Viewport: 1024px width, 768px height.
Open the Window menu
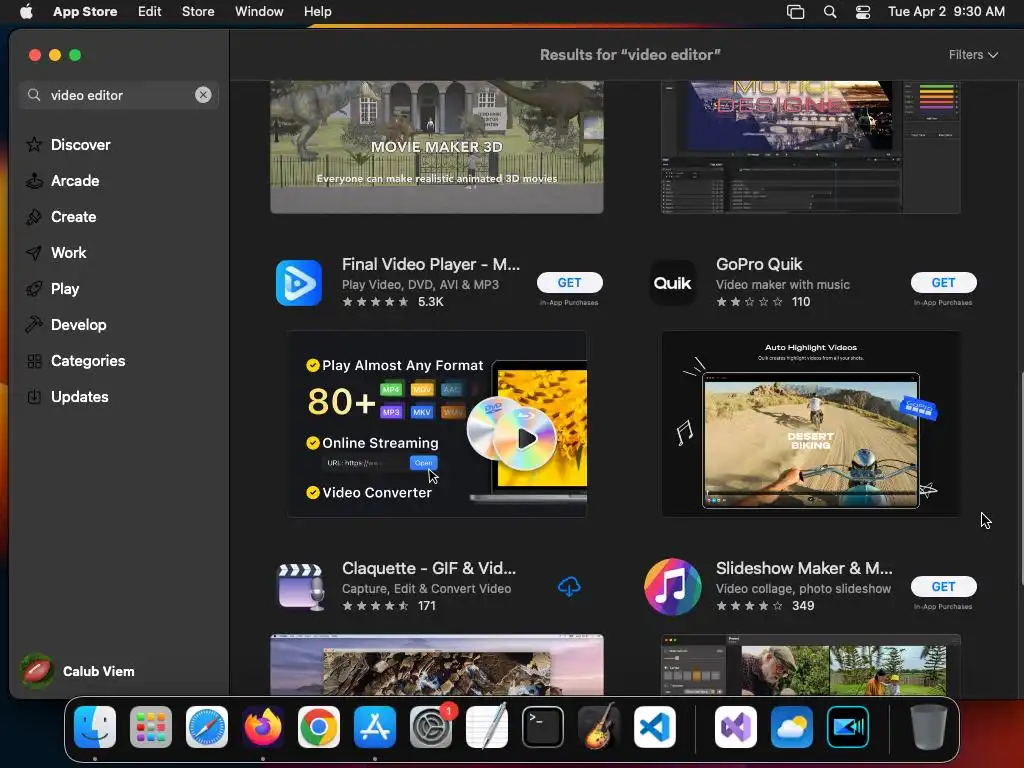(x=259, y=12)
